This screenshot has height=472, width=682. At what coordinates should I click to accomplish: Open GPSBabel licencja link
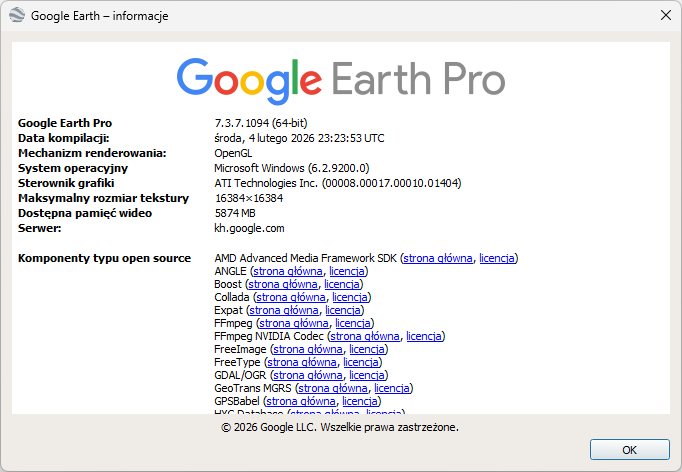(360, 401)
